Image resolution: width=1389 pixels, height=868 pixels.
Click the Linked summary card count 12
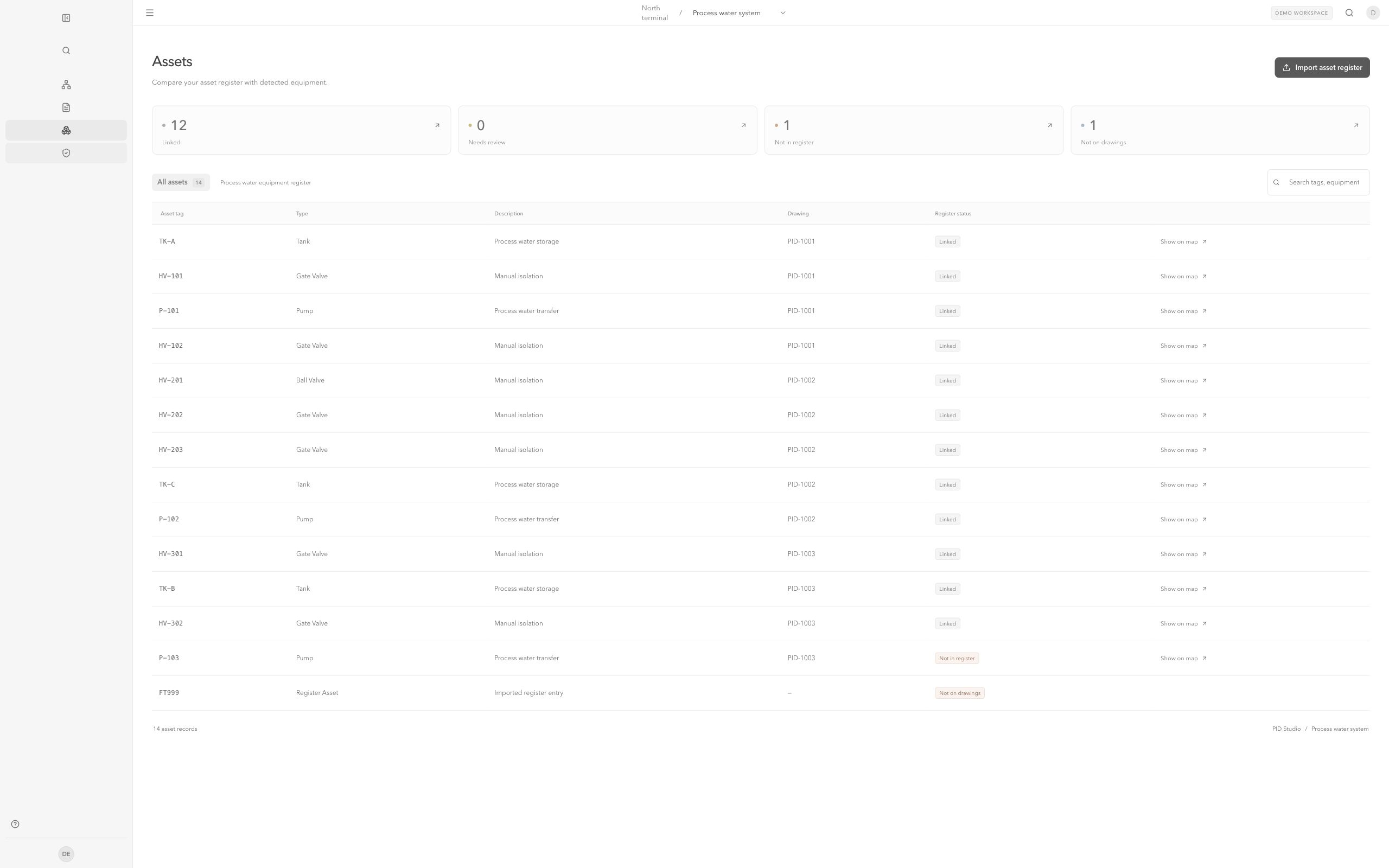coord(179,125)
